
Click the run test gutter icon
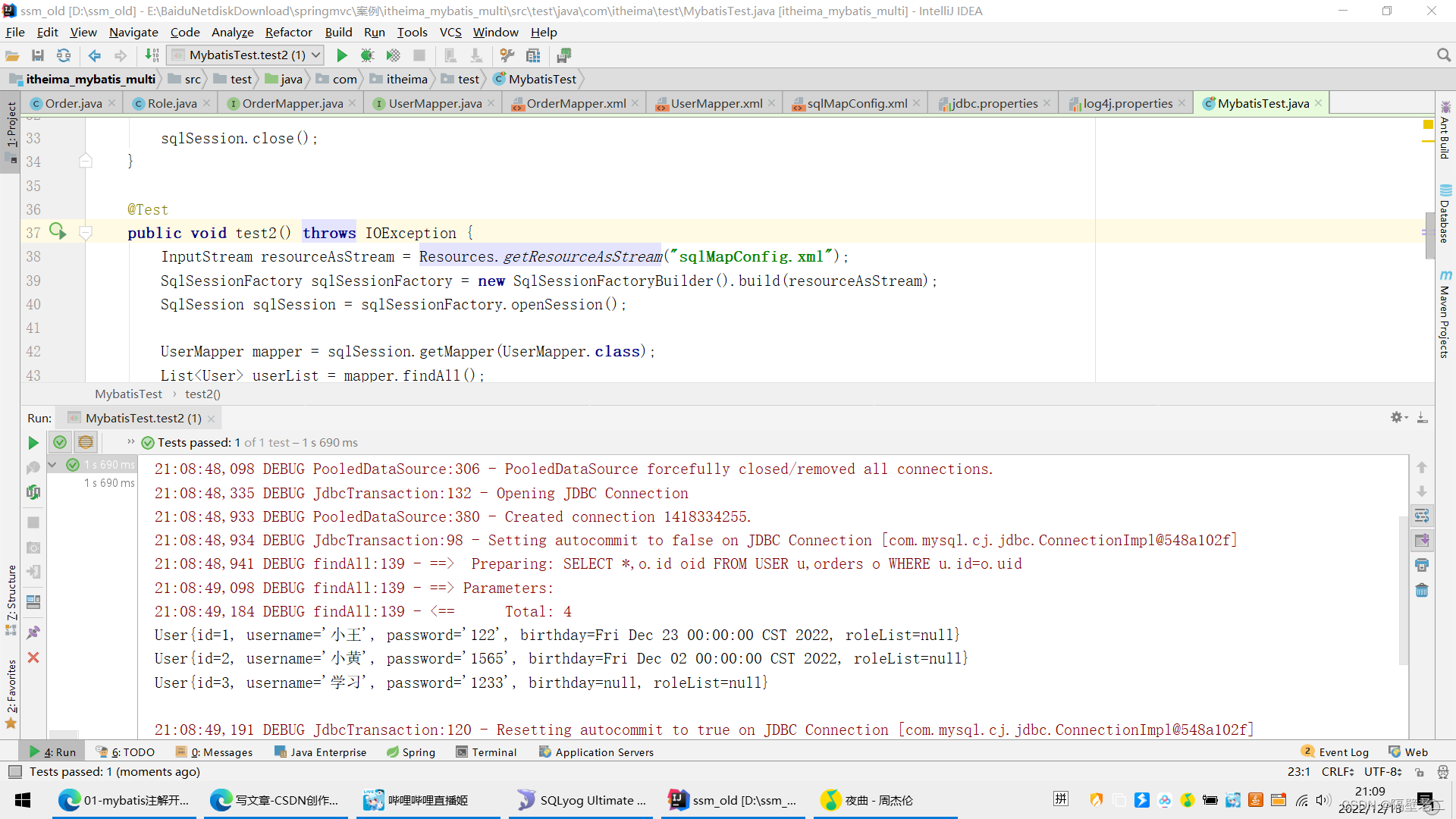click(x=58, y=231)
